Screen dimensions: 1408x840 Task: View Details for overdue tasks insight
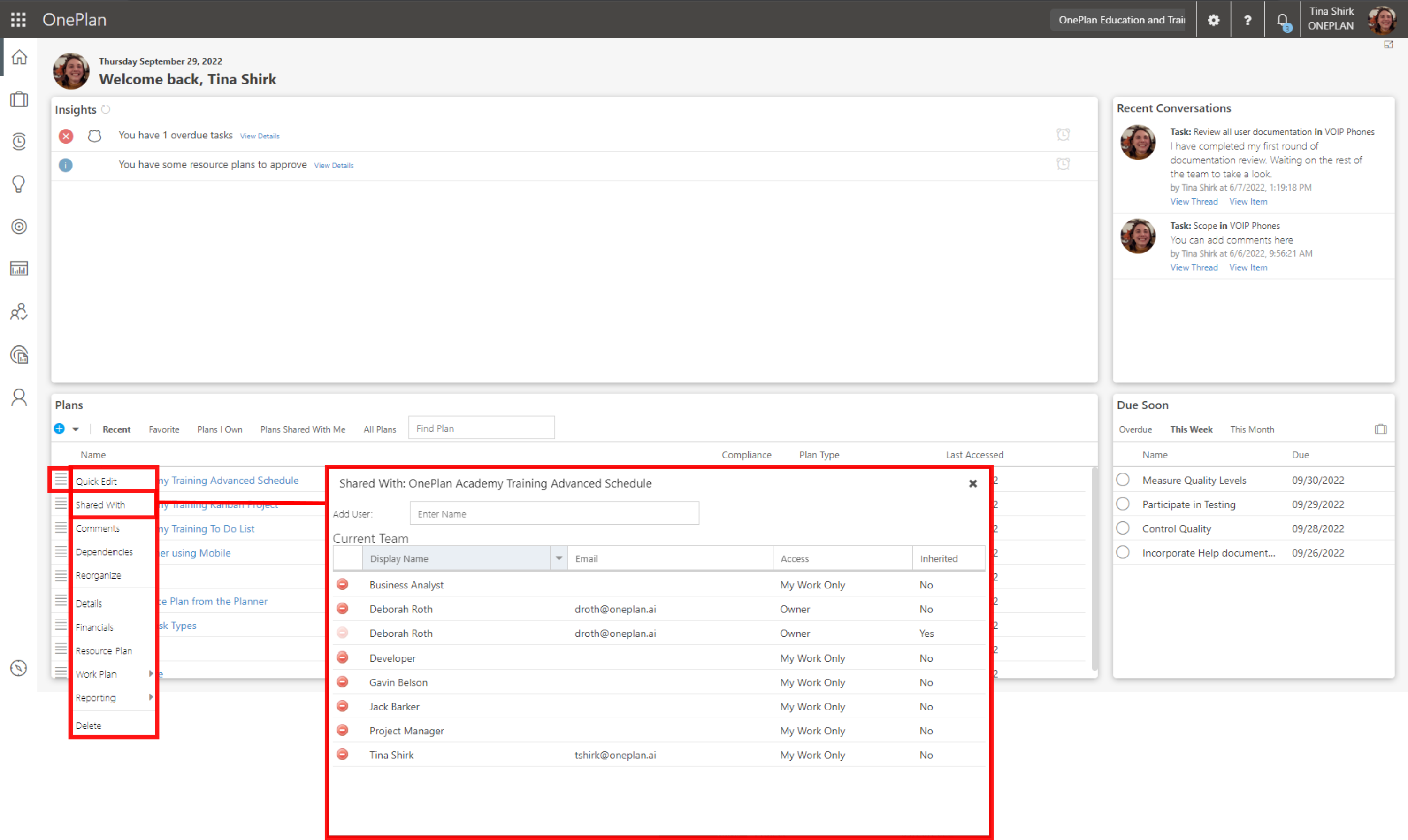(x=260, y=136)
